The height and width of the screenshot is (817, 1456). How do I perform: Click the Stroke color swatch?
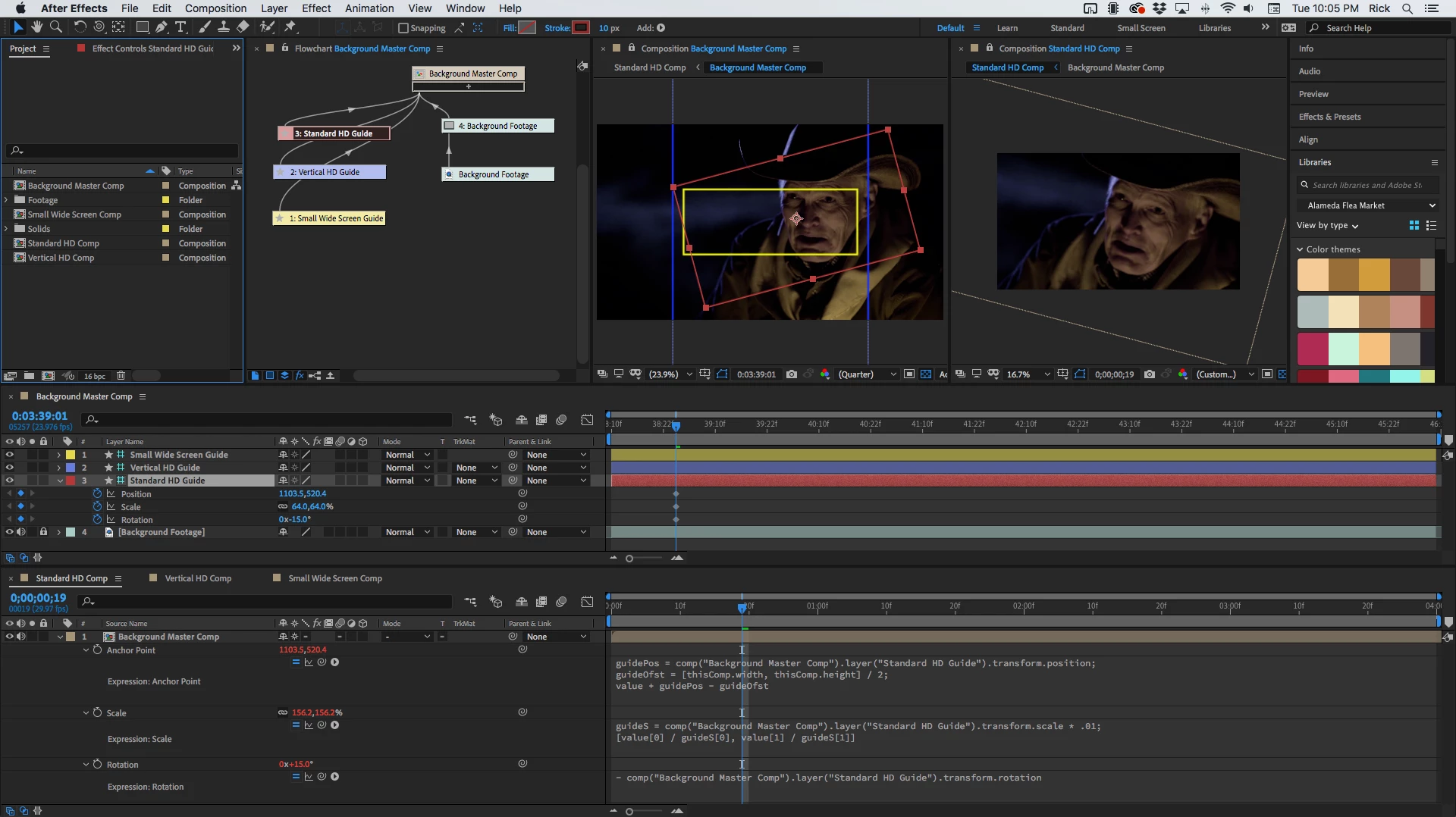point(581,28)
